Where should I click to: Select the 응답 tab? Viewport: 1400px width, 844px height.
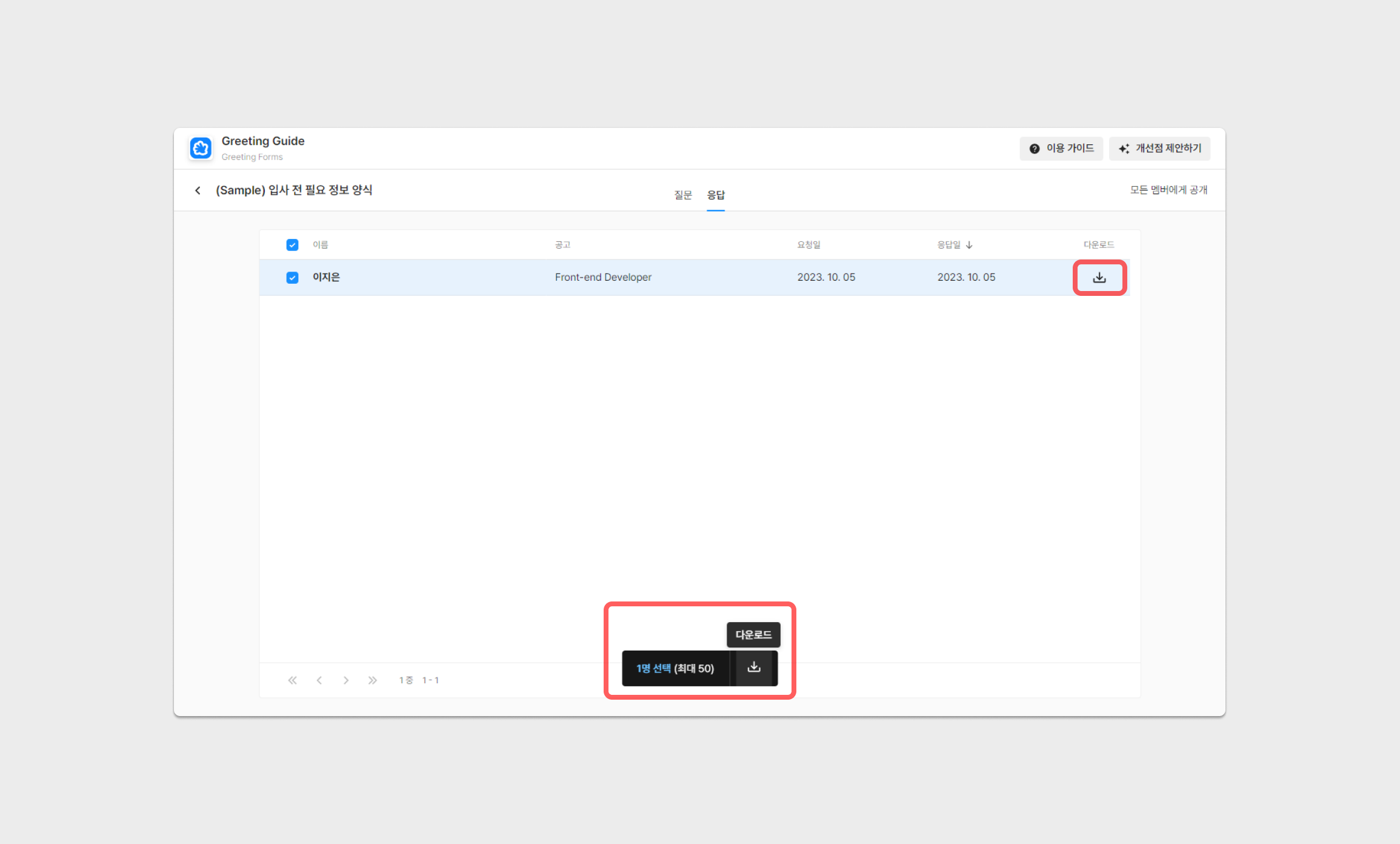pos(716,195)
